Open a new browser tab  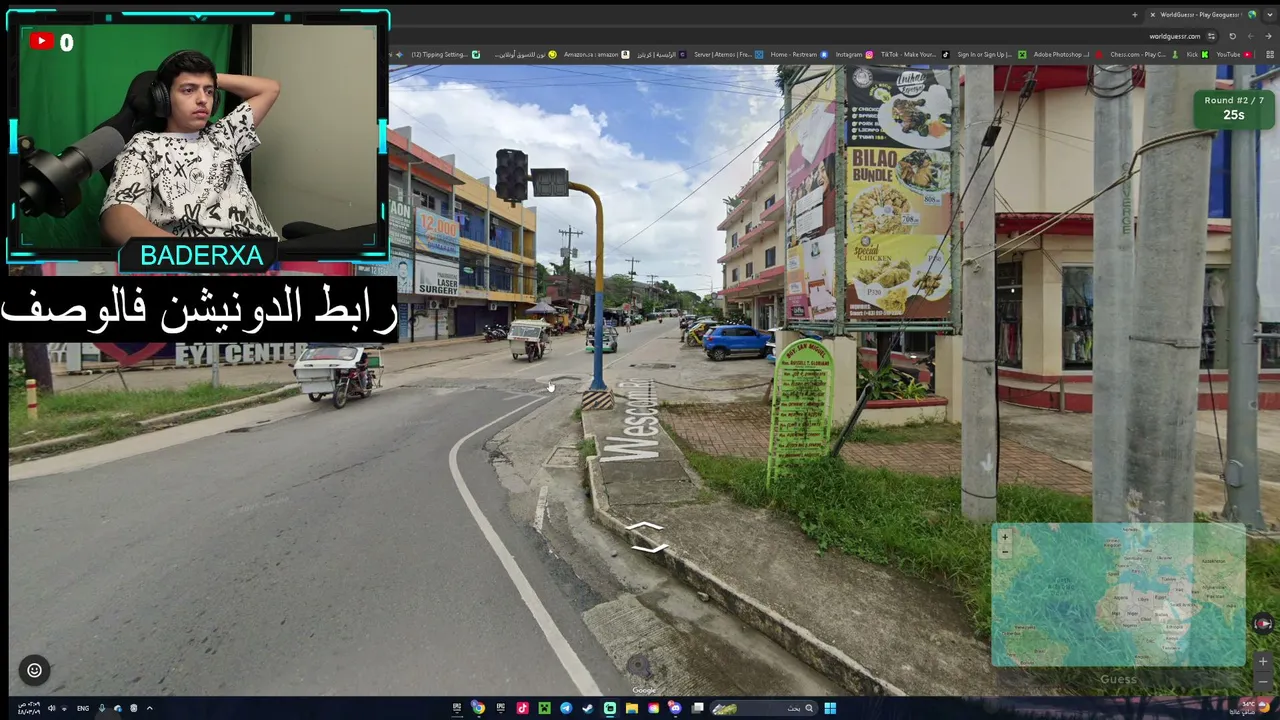tap(1134, 15)
